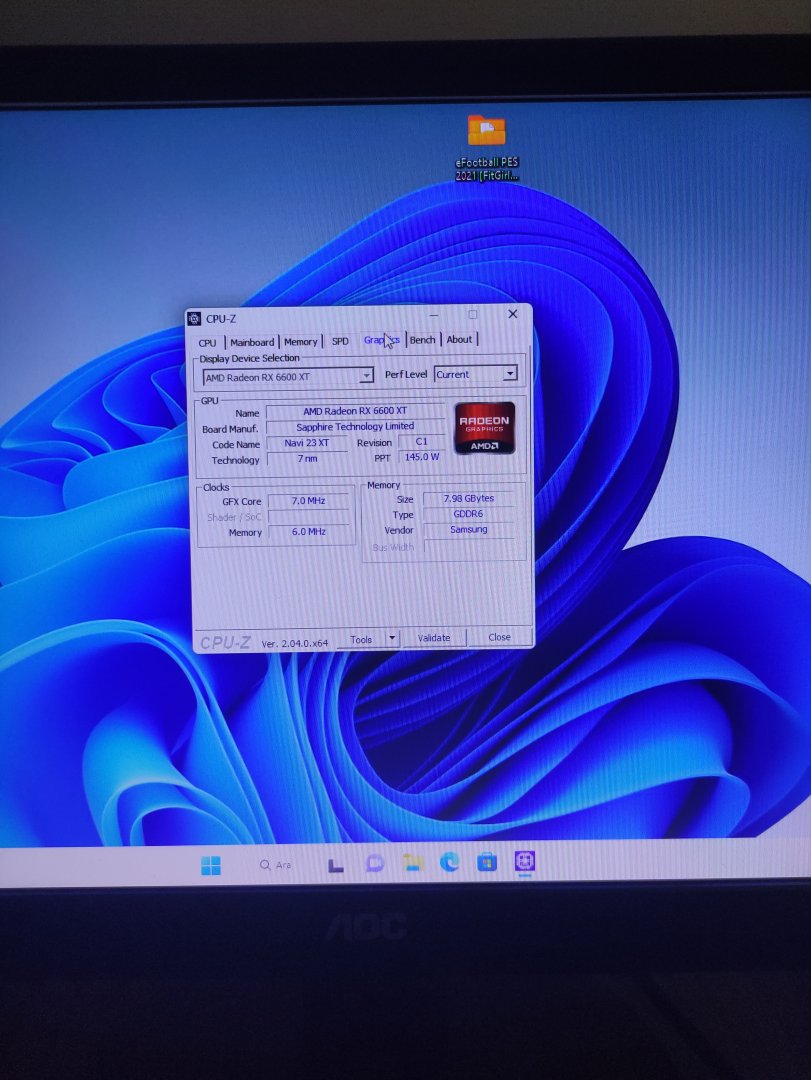Screen dimensions: 811x1080
Task: Select the Graphics tab
Action: pos(382,340)
